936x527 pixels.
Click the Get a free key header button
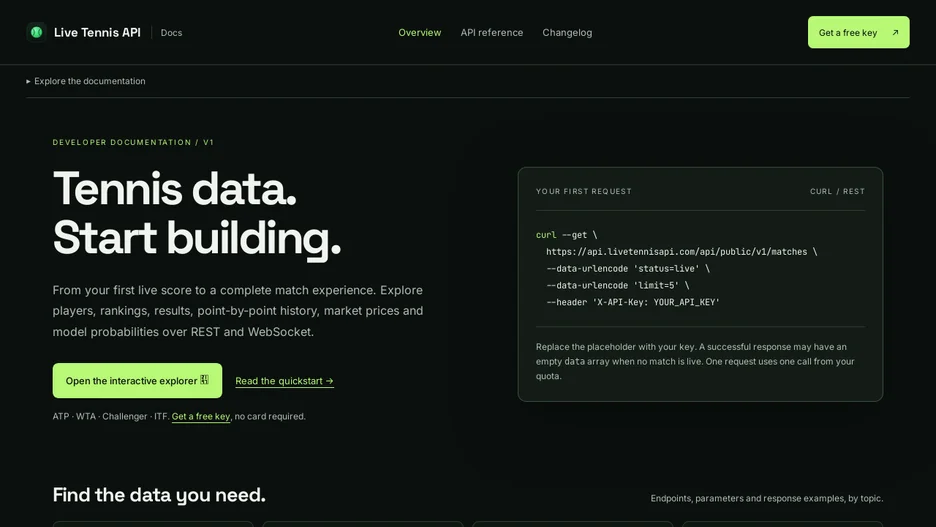858,32
